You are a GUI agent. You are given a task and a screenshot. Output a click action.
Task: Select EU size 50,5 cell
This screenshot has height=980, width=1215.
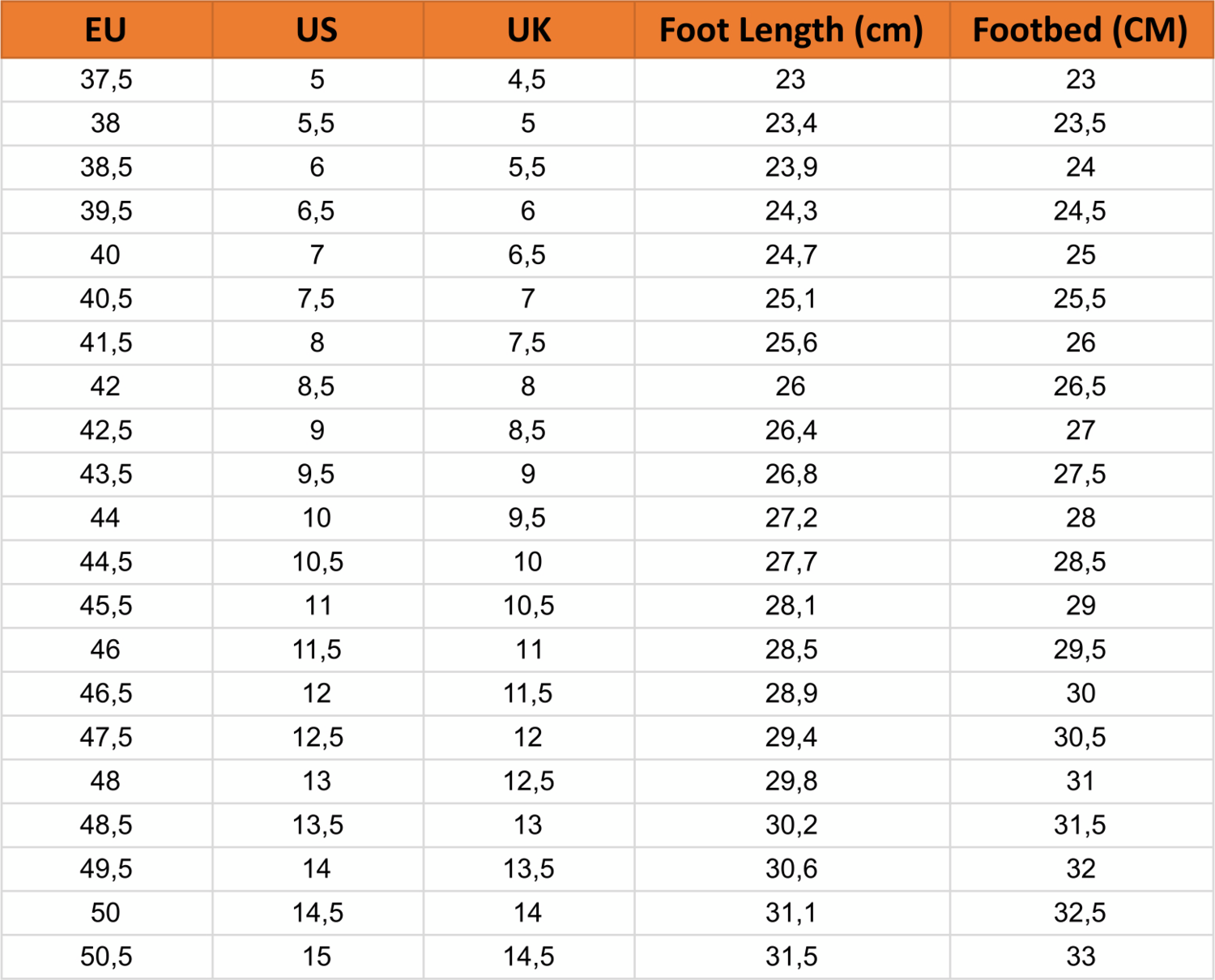(106, 957)
